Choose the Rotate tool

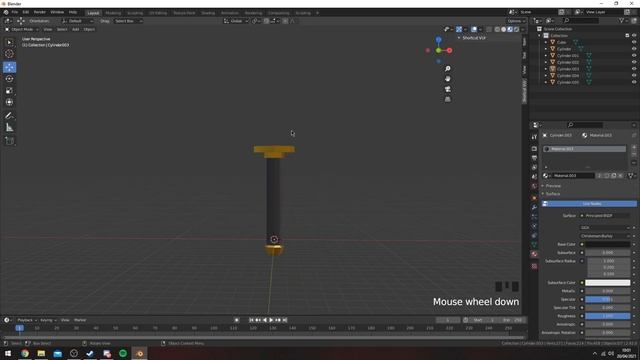[x=9, y=79]
